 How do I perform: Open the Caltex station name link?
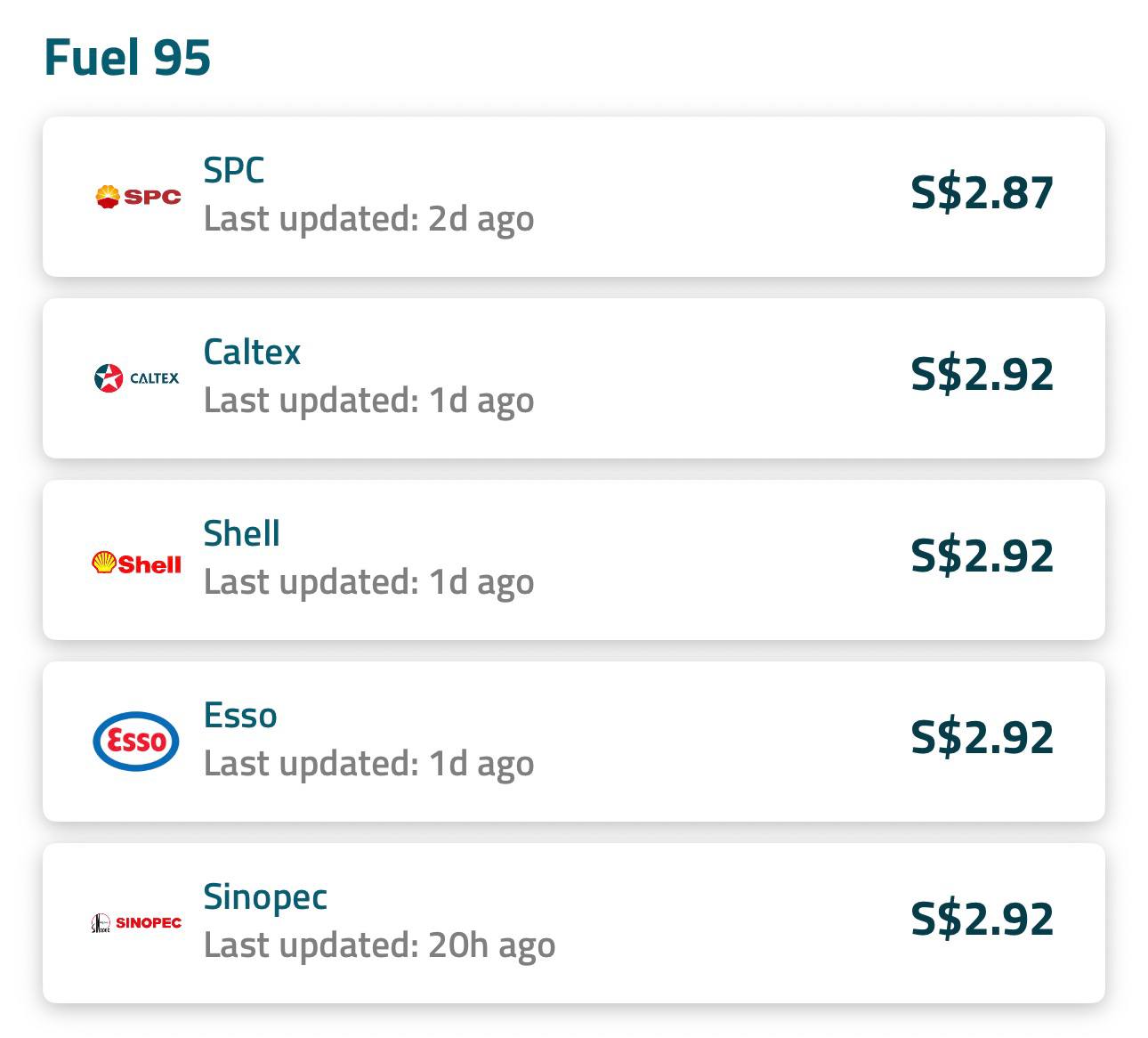coord(252,353)
